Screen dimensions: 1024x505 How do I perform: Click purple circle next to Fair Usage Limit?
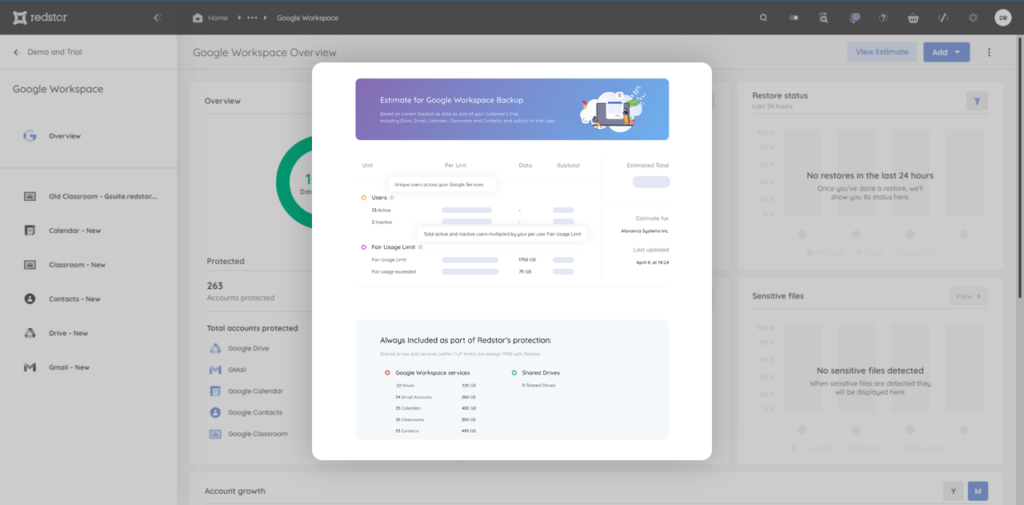click(363, 248)
